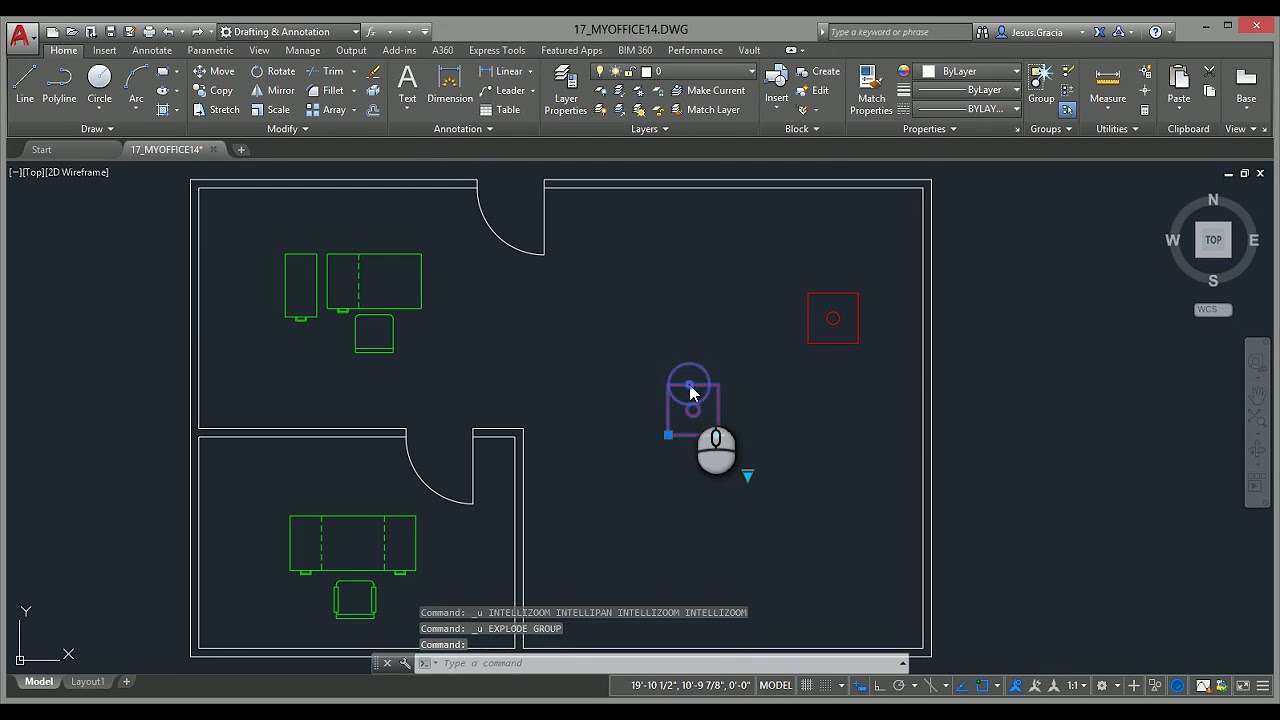Switch to the Start file tab
Screen dimensions: 1280x720
41,150
